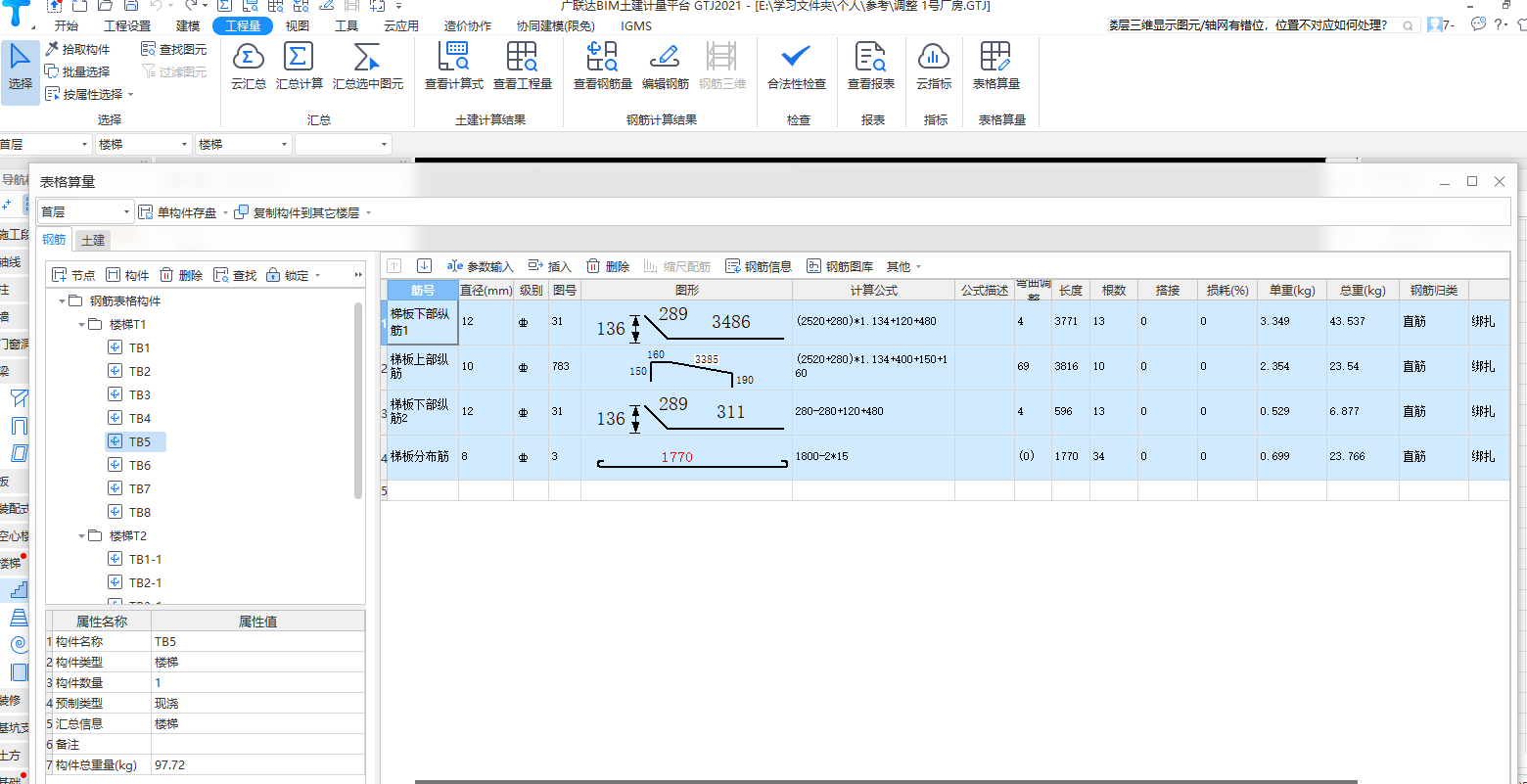Screen dimensions: 1527x784
Task: Collapse the 楼梯T2 folder
Action: (82, 535)
